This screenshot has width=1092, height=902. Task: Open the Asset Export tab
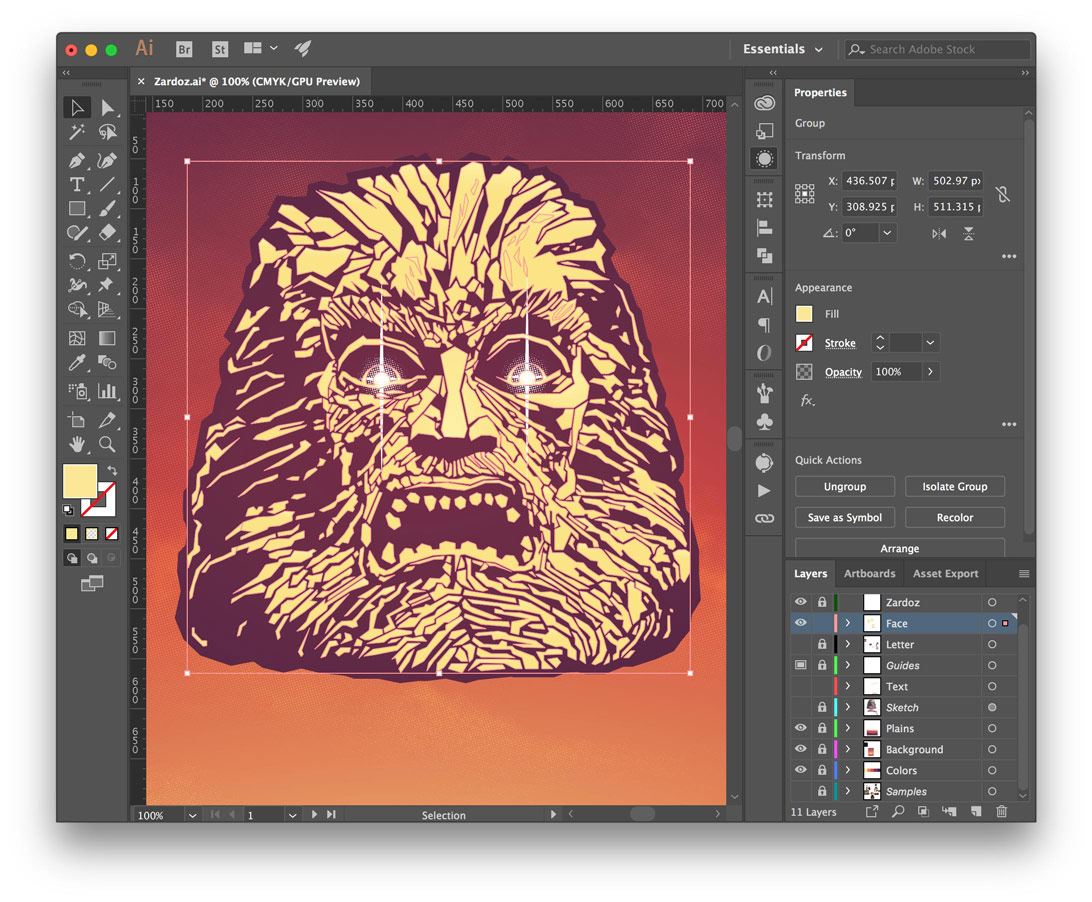pos(945,573)
